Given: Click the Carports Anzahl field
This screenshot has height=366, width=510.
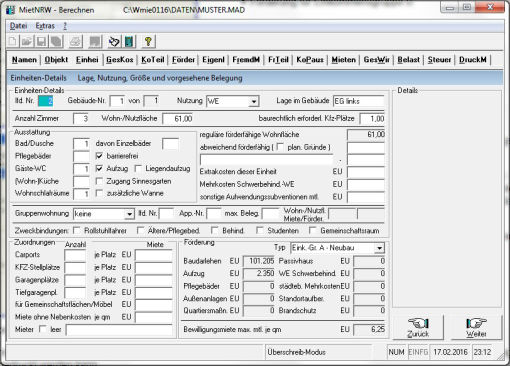Looking at the screenshot, I should [75, 255].
